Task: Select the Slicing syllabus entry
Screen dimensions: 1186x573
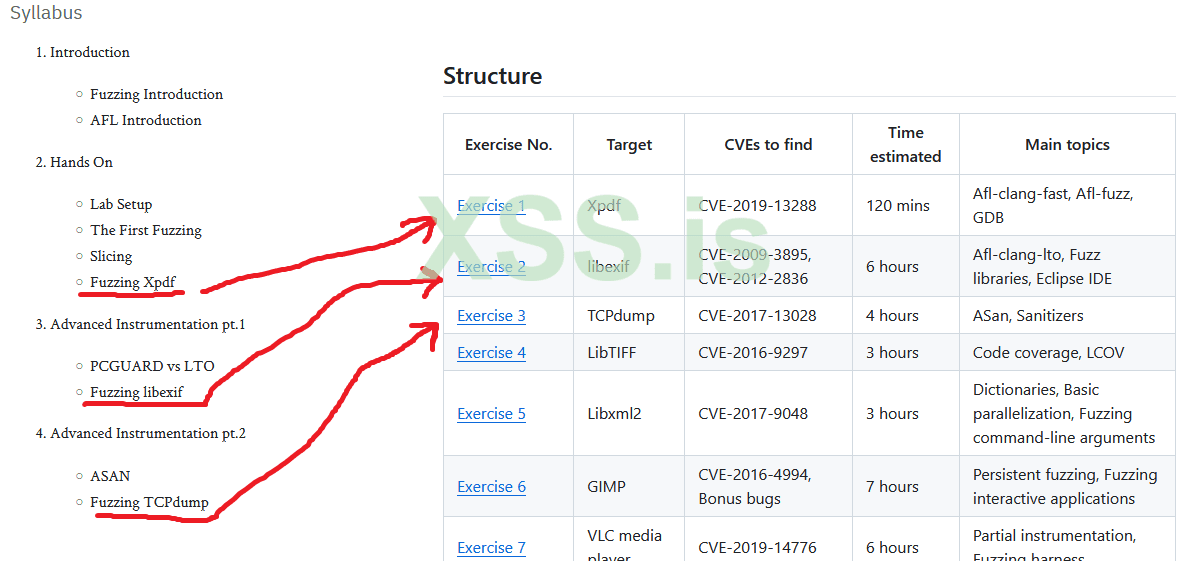Action: pos(111,256)
